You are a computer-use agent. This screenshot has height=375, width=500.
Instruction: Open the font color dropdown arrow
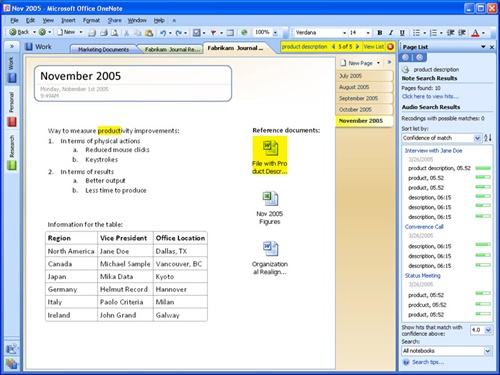[x=483, y=33]
